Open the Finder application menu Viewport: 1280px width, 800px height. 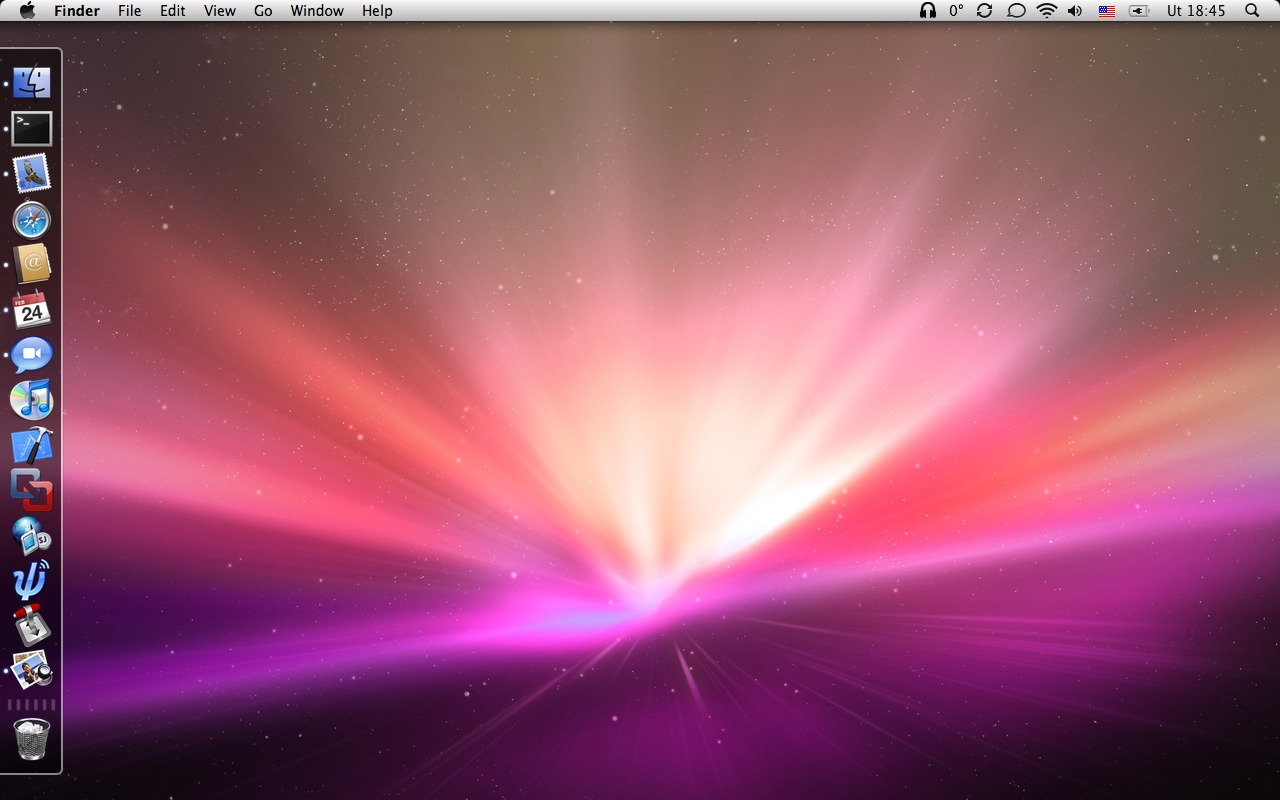point(77,11)
